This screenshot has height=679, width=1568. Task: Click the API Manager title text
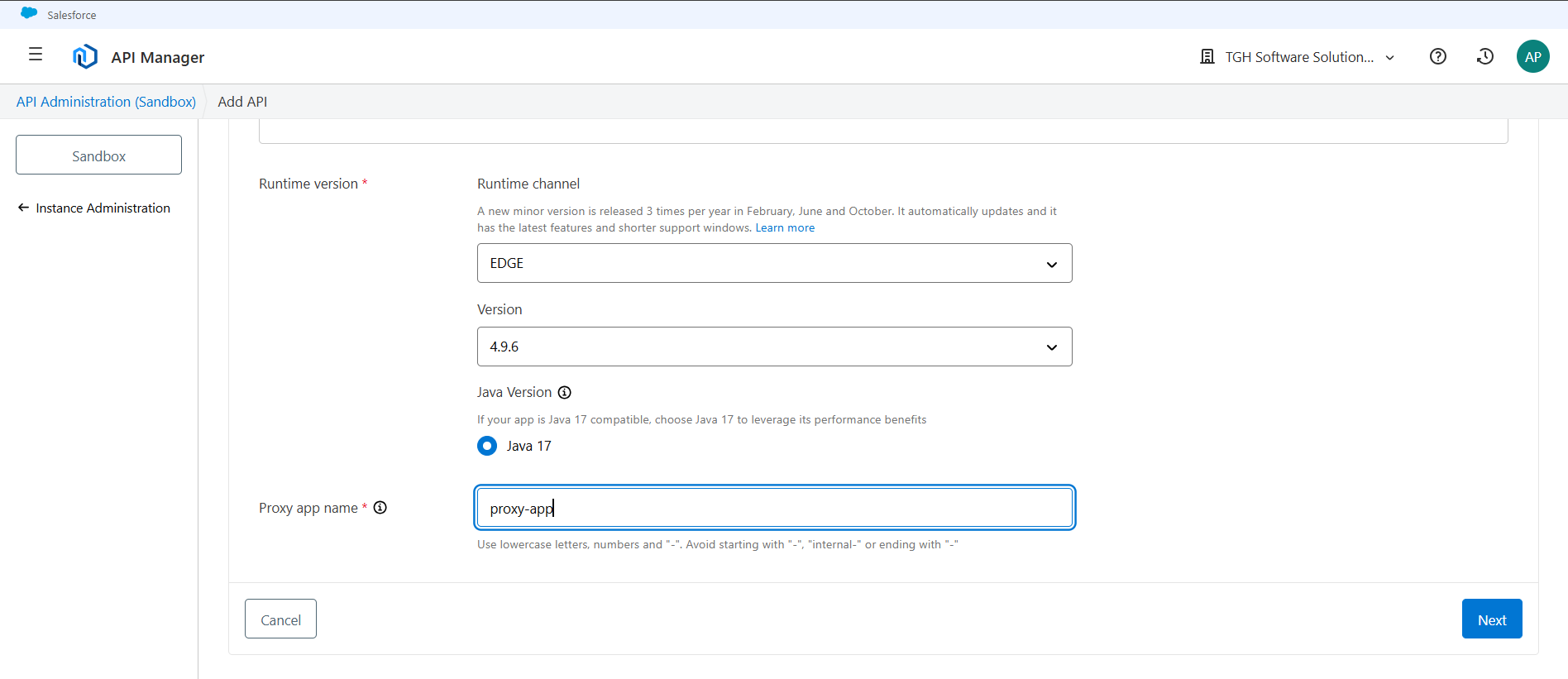158,57
